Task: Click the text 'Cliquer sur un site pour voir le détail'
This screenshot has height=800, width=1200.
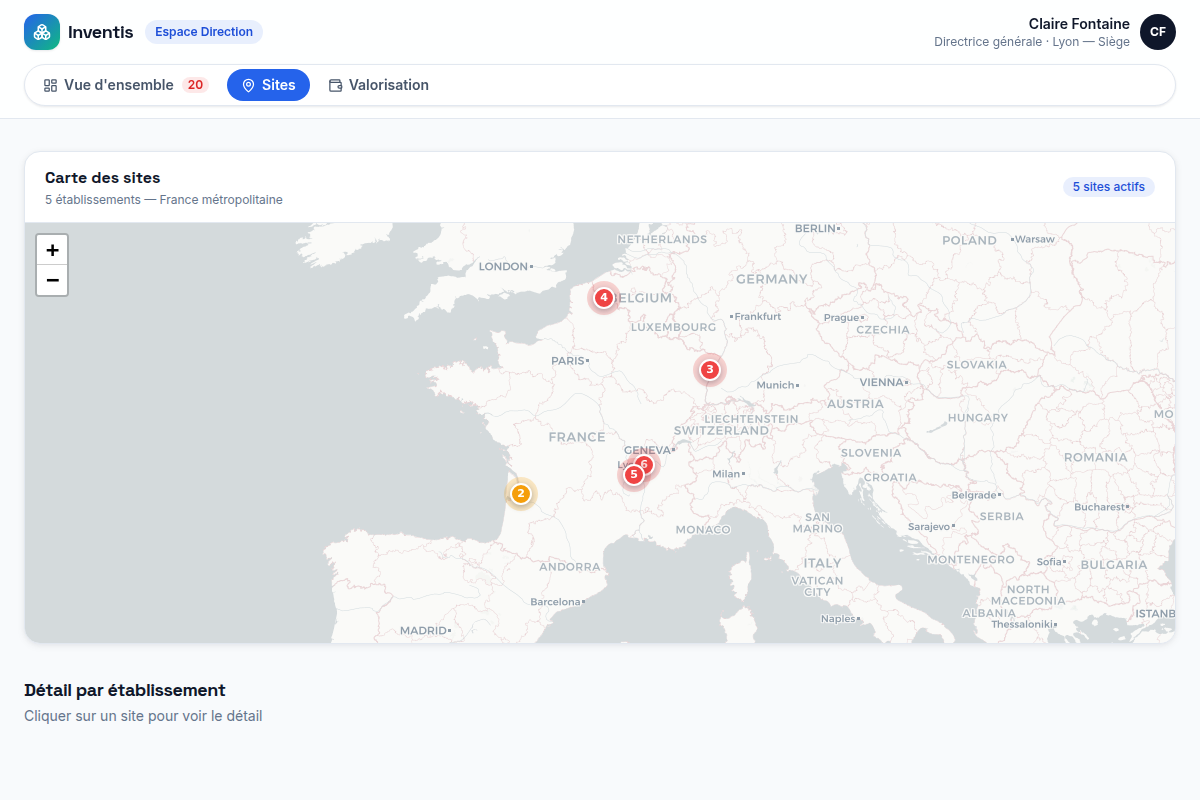Action: [143, 716]
